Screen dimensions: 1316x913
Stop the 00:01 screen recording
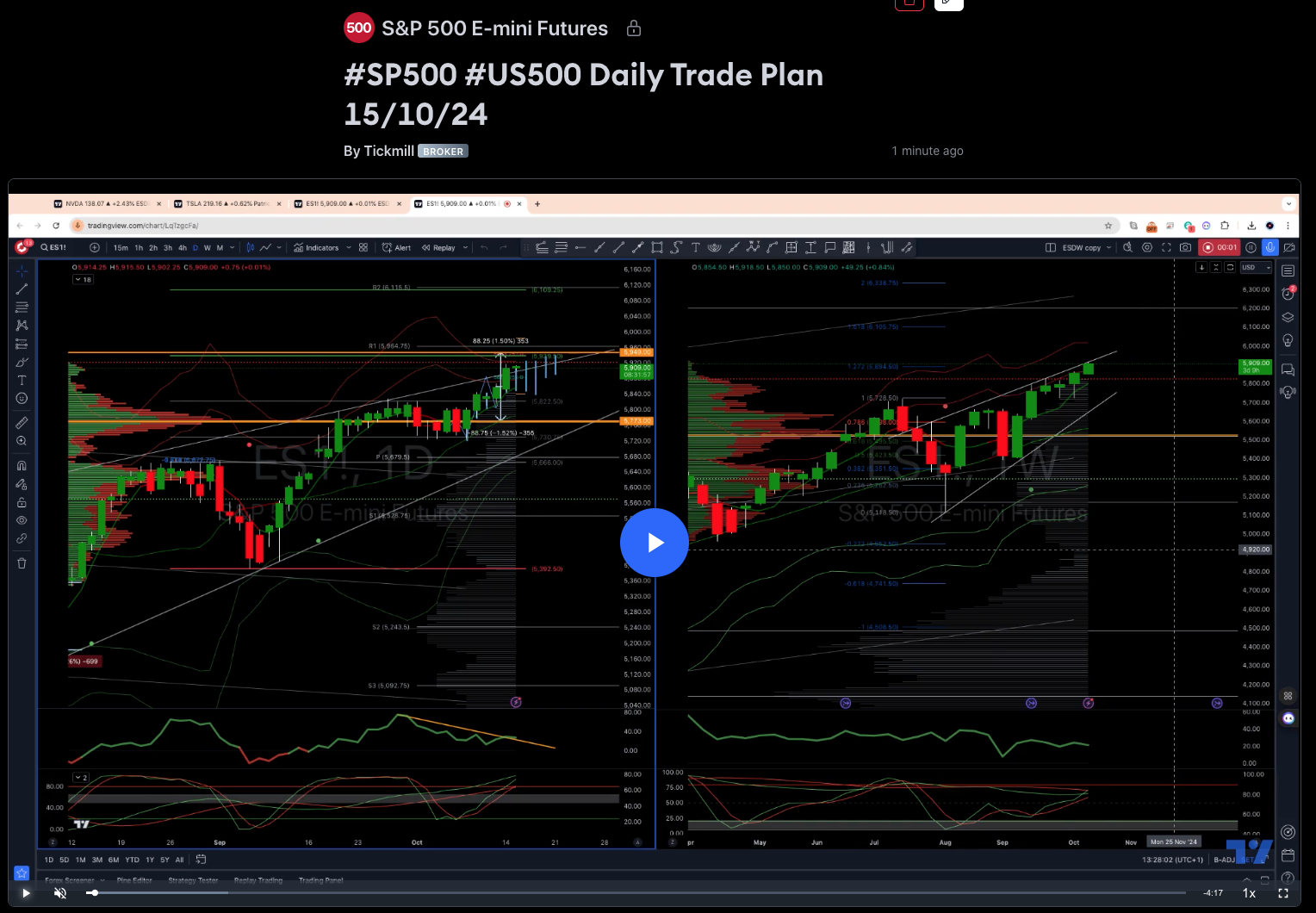click(x=1220, y=247)
